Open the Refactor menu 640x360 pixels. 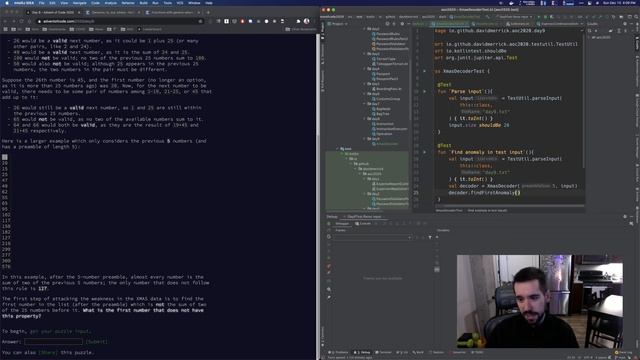(128, 3)
